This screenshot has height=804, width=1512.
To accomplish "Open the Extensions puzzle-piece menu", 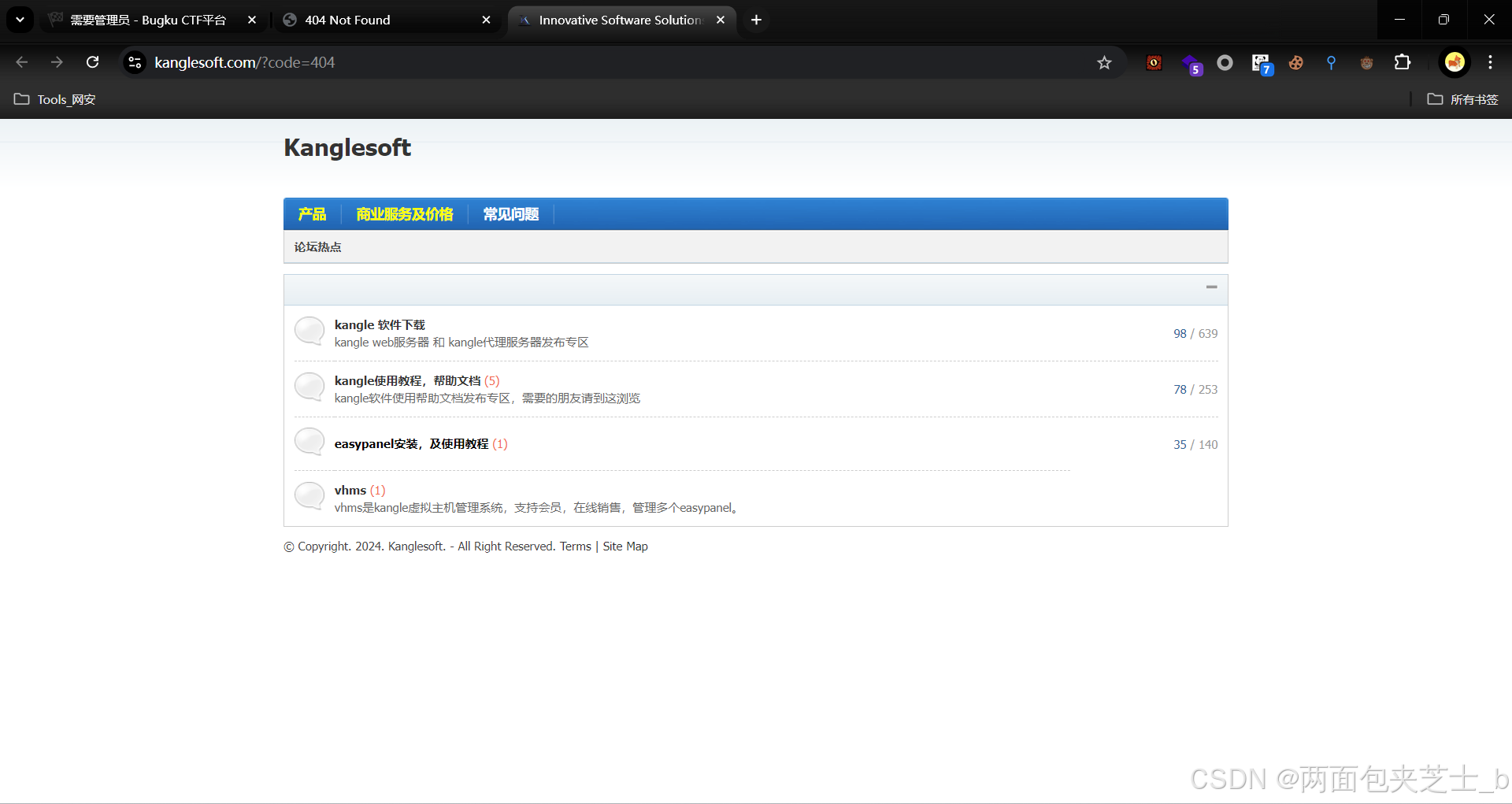I will pos(1403,62).
